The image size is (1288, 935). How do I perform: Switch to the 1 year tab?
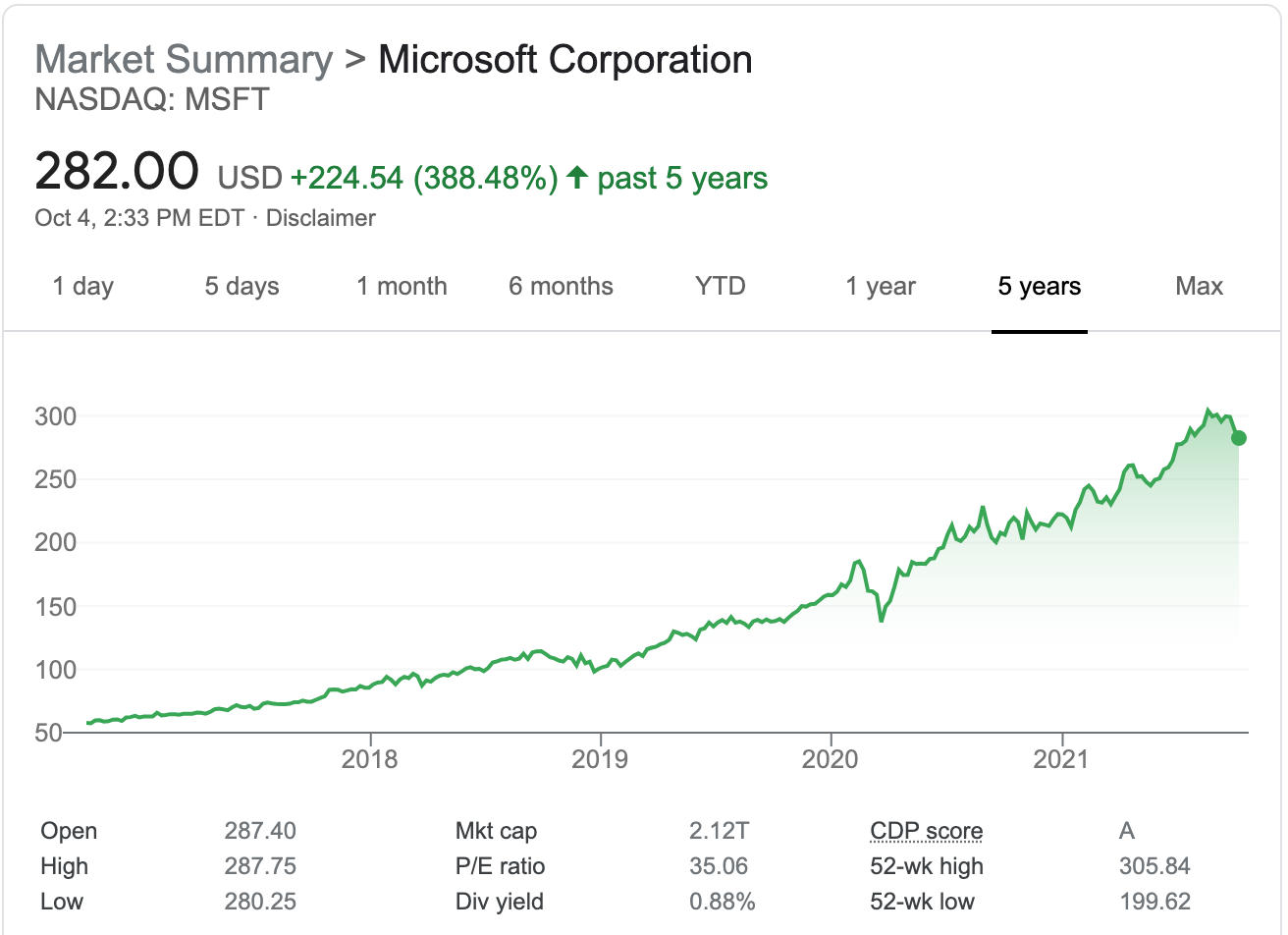click(881, 287)
